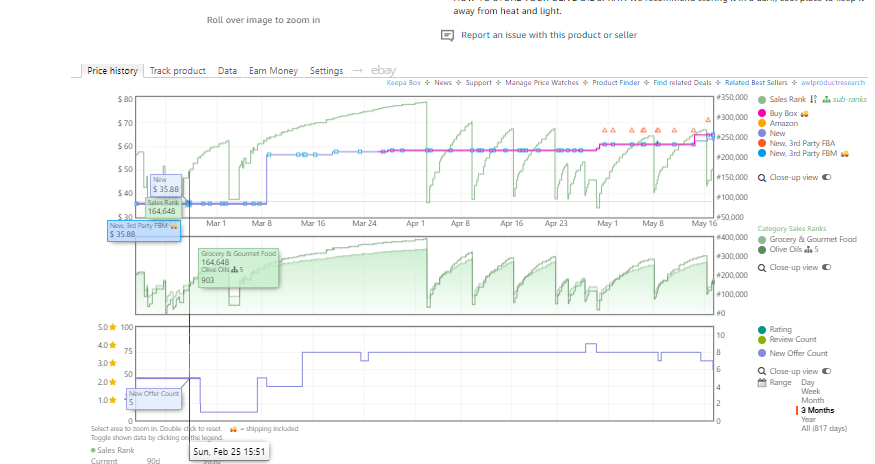The width and height of the screenshot is (875, 464).
Task: Set chart range to Week
Action: [810, 391]
